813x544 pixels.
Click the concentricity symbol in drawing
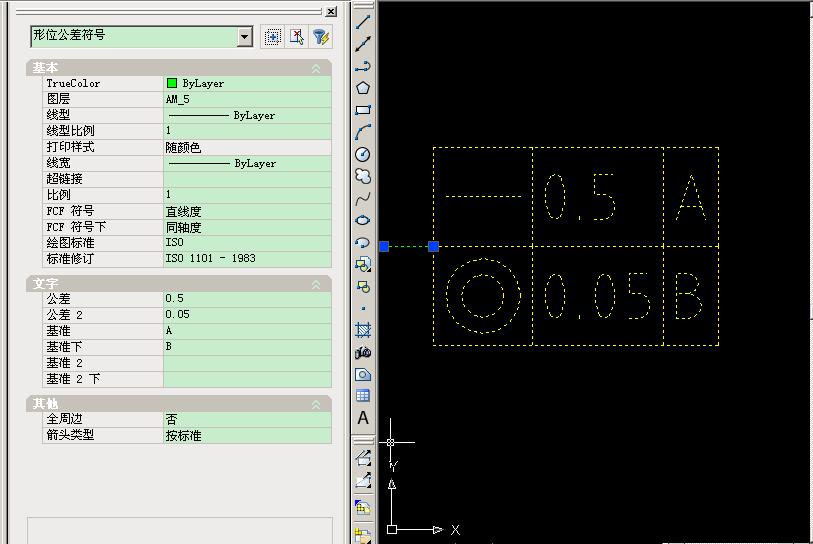[x=483, y=296]
